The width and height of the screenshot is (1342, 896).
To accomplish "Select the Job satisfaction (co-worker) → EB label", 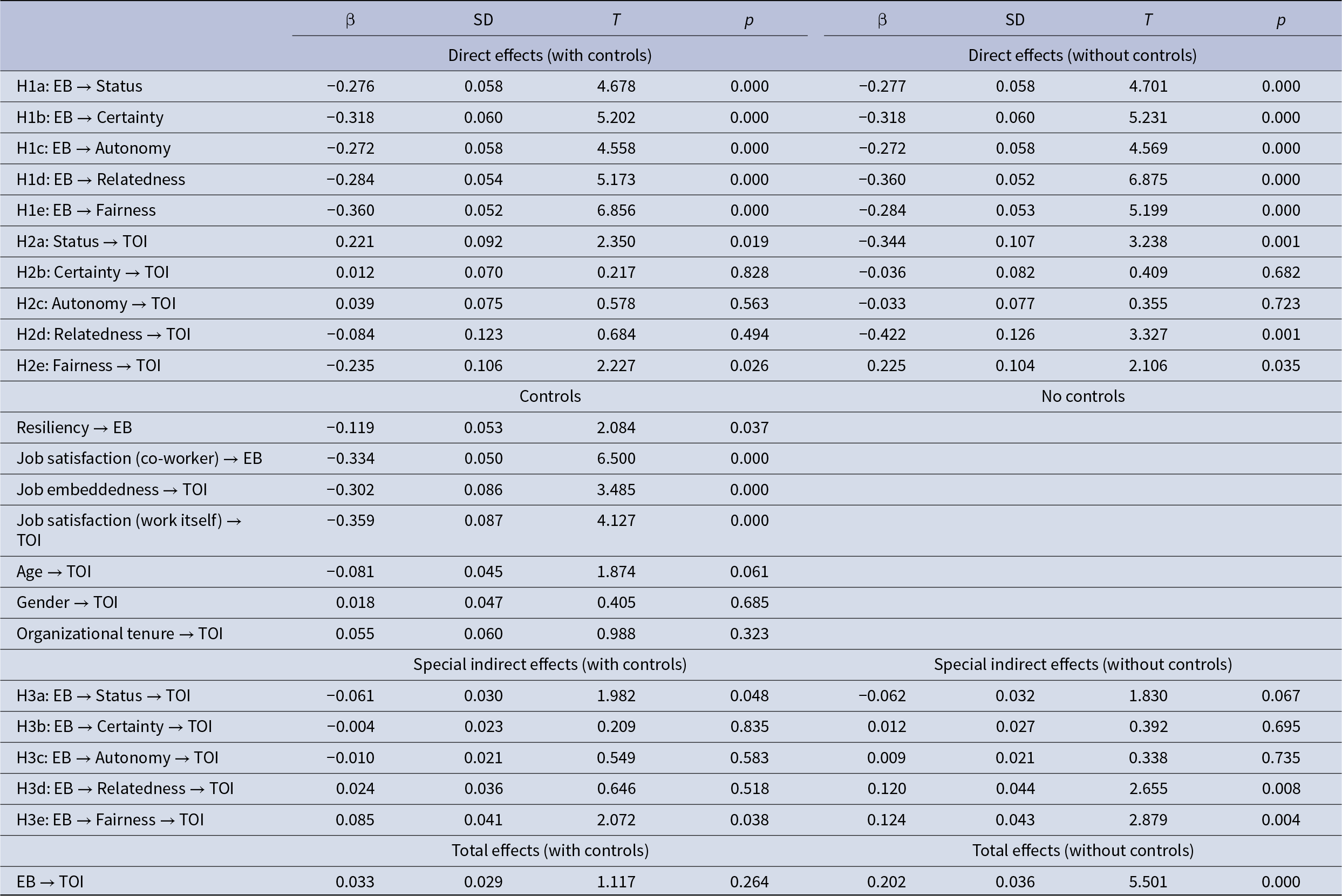I will (x=139, y=459).
